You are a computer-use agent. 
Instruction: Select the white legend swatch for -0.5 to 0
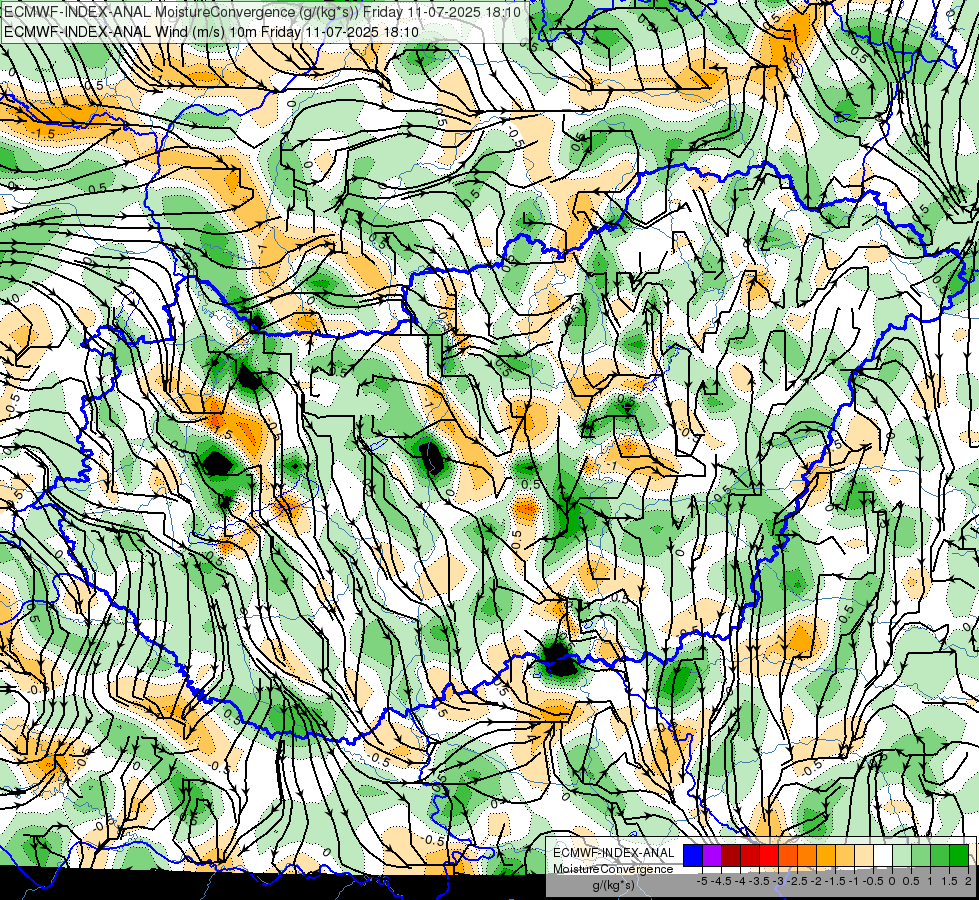(x=883, y=856)
